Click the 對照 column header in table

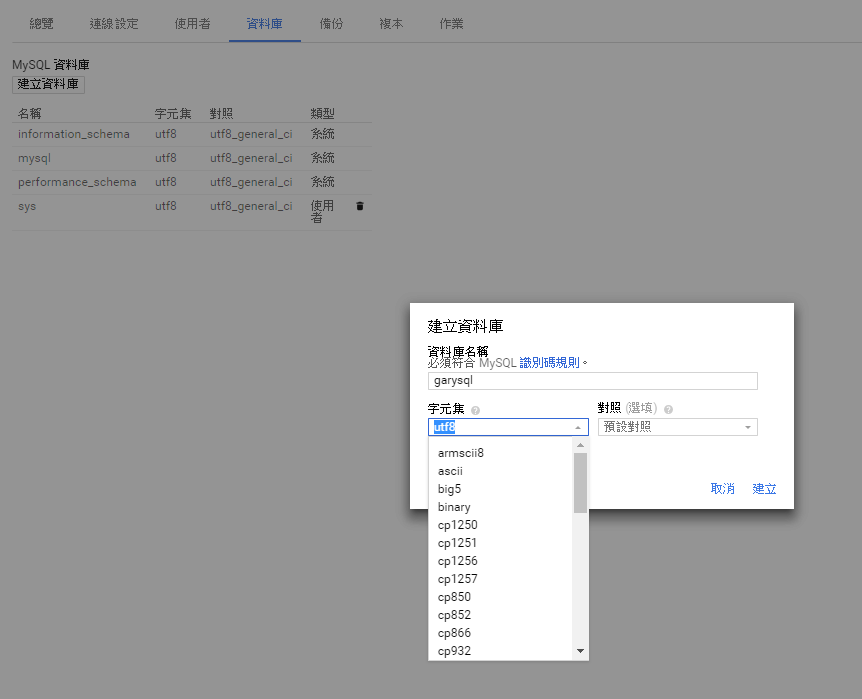222,114
